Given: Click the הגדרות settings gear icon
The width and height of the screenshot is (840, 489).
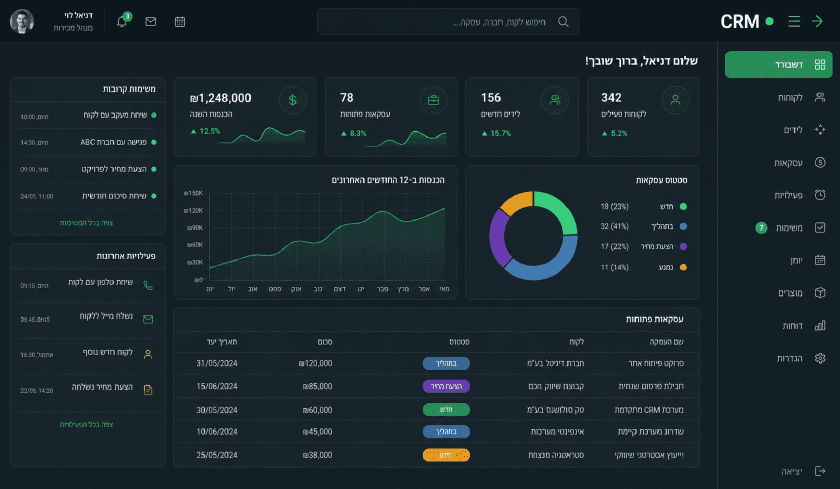Looking at the screenshot, I should (x=820, y=358).
